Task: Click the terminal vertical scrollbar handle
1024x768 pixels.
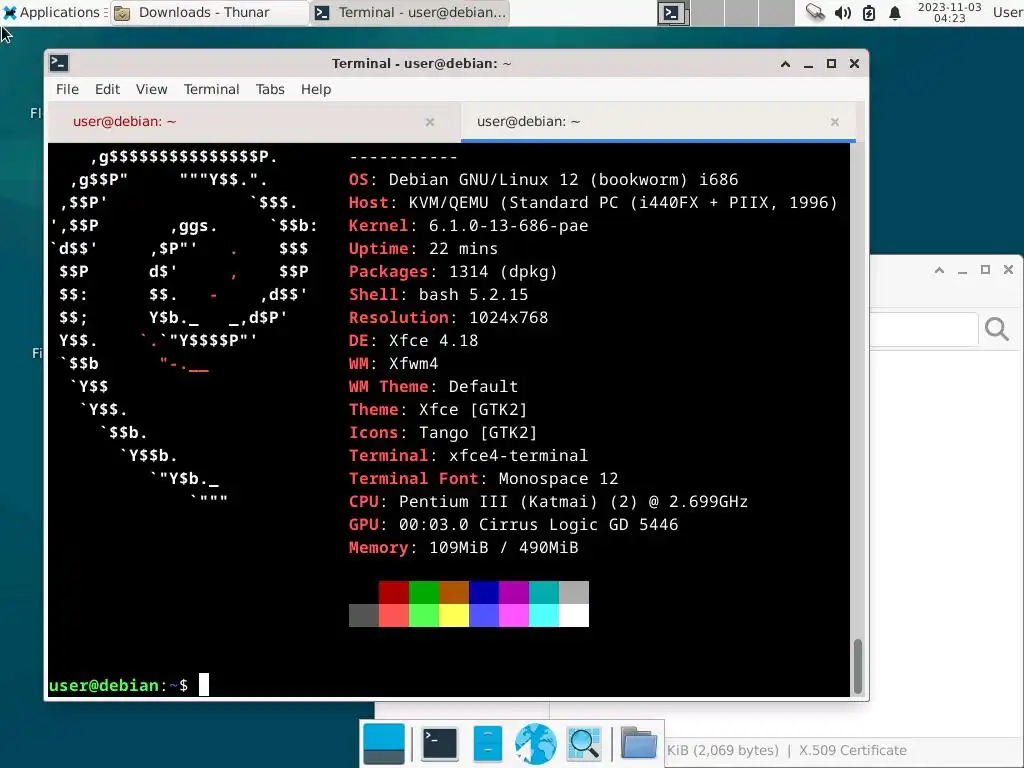Action: [x=857, y=666]
